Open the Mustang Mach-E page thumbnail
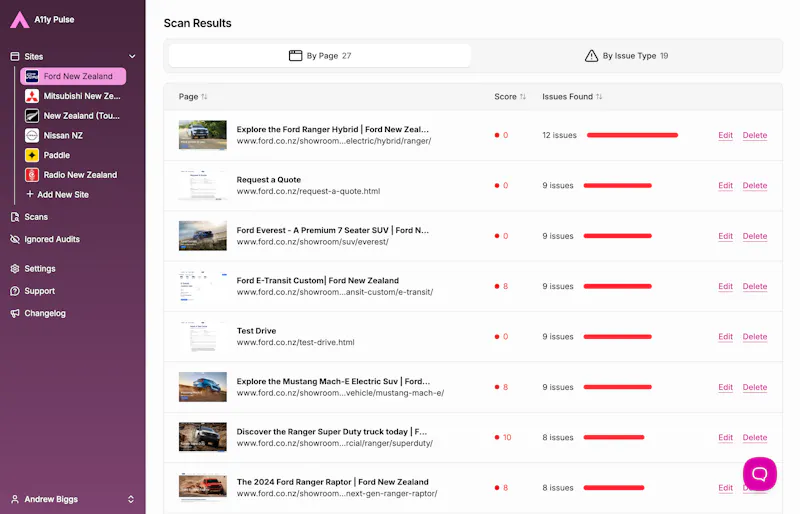The height and width of the screenshot is (514, 800). 203,387
